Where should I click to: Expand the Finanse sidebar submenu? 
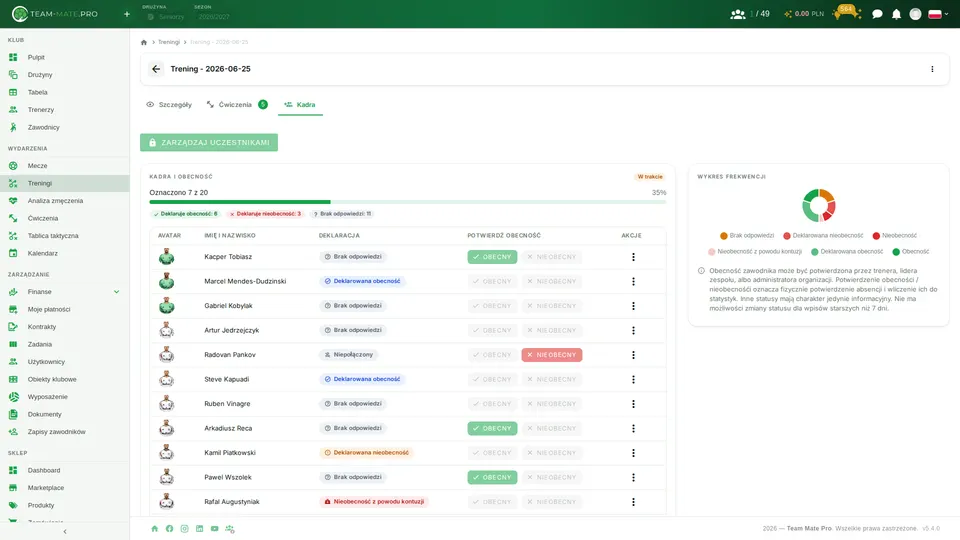[116, 292]
